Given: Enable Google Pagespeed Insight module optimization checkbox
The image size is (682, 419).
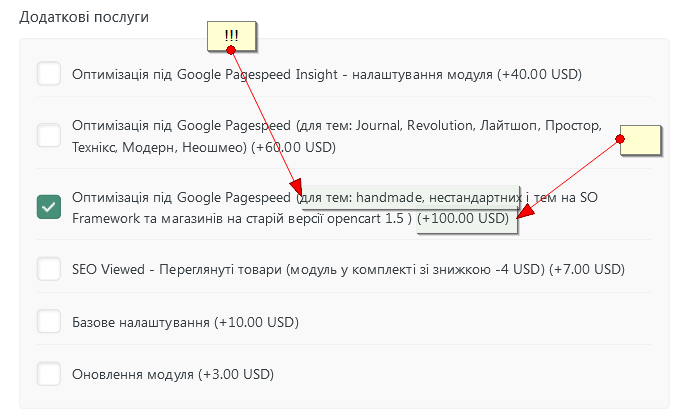Looking at the screenshot, I should (48, 74).
